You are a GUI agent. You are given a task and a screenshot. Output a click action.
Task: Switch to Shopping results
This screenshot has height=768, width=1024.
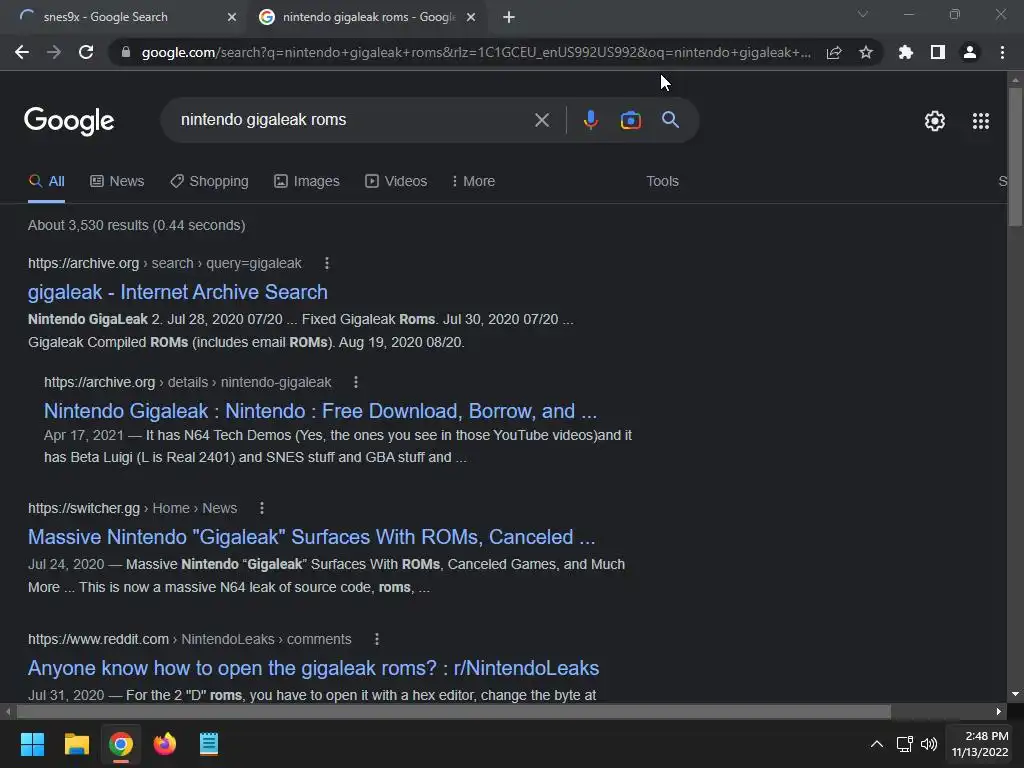click(210, 182)
